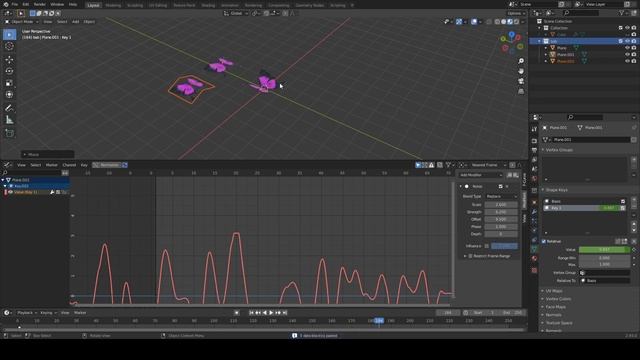Image resolution: width=640 pixels, height=360 pixels.
Task: Select the Scale tool in viewport toolbar
Action: tap(9, 83)
